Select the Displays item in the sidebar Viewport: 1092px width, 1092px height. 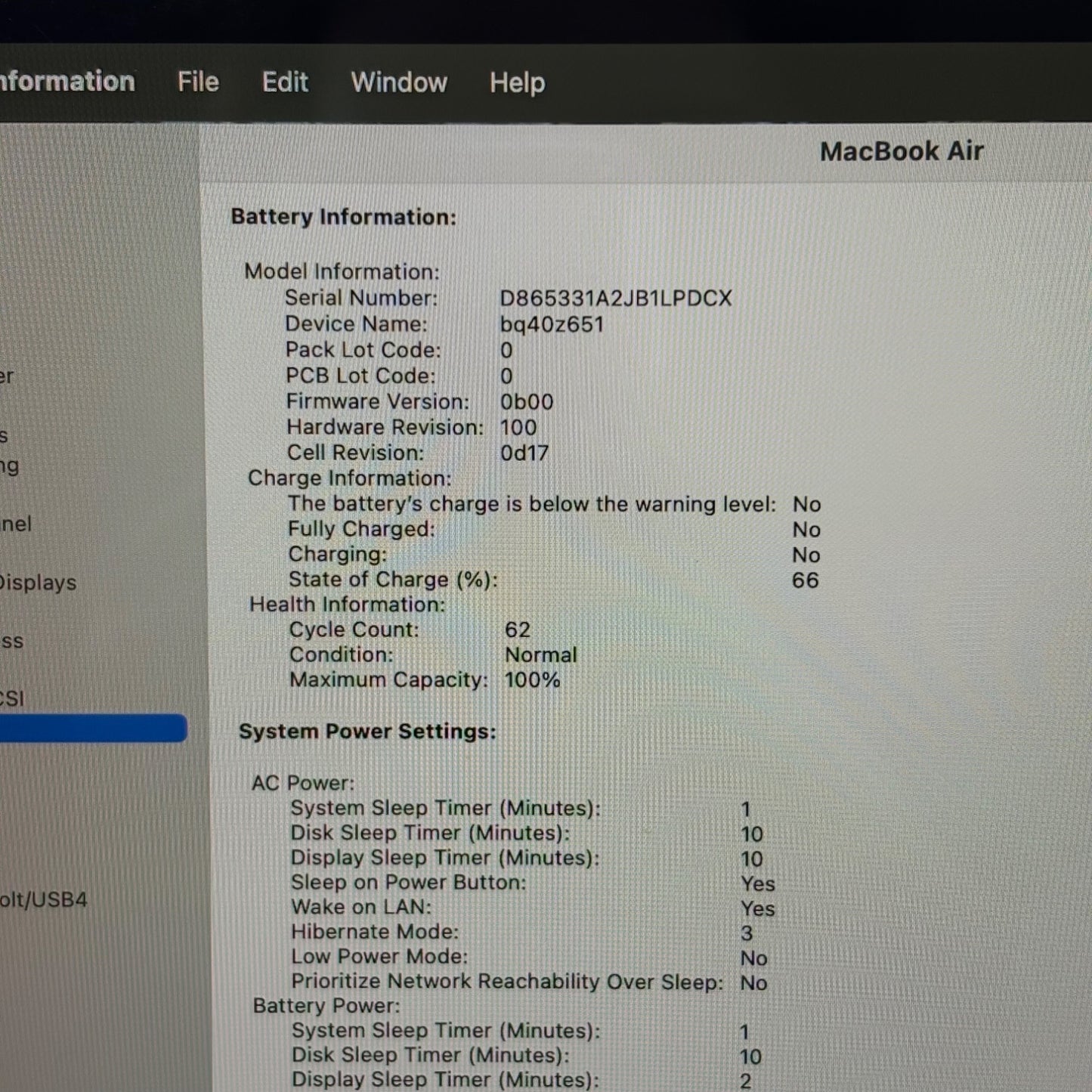click(38, 583)
